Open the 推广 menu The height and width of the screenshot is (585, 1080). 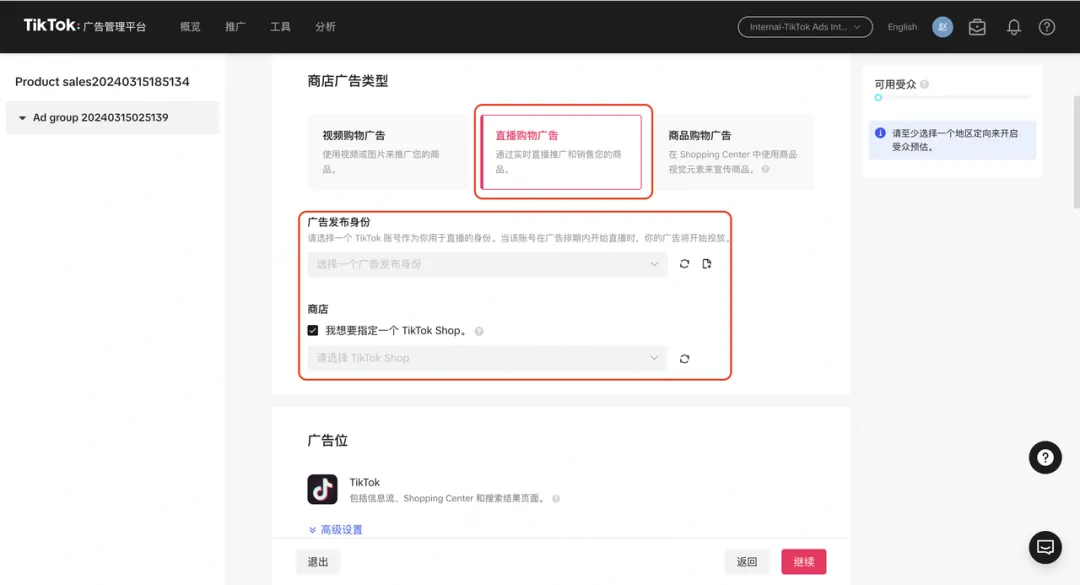tap(235, 27)
